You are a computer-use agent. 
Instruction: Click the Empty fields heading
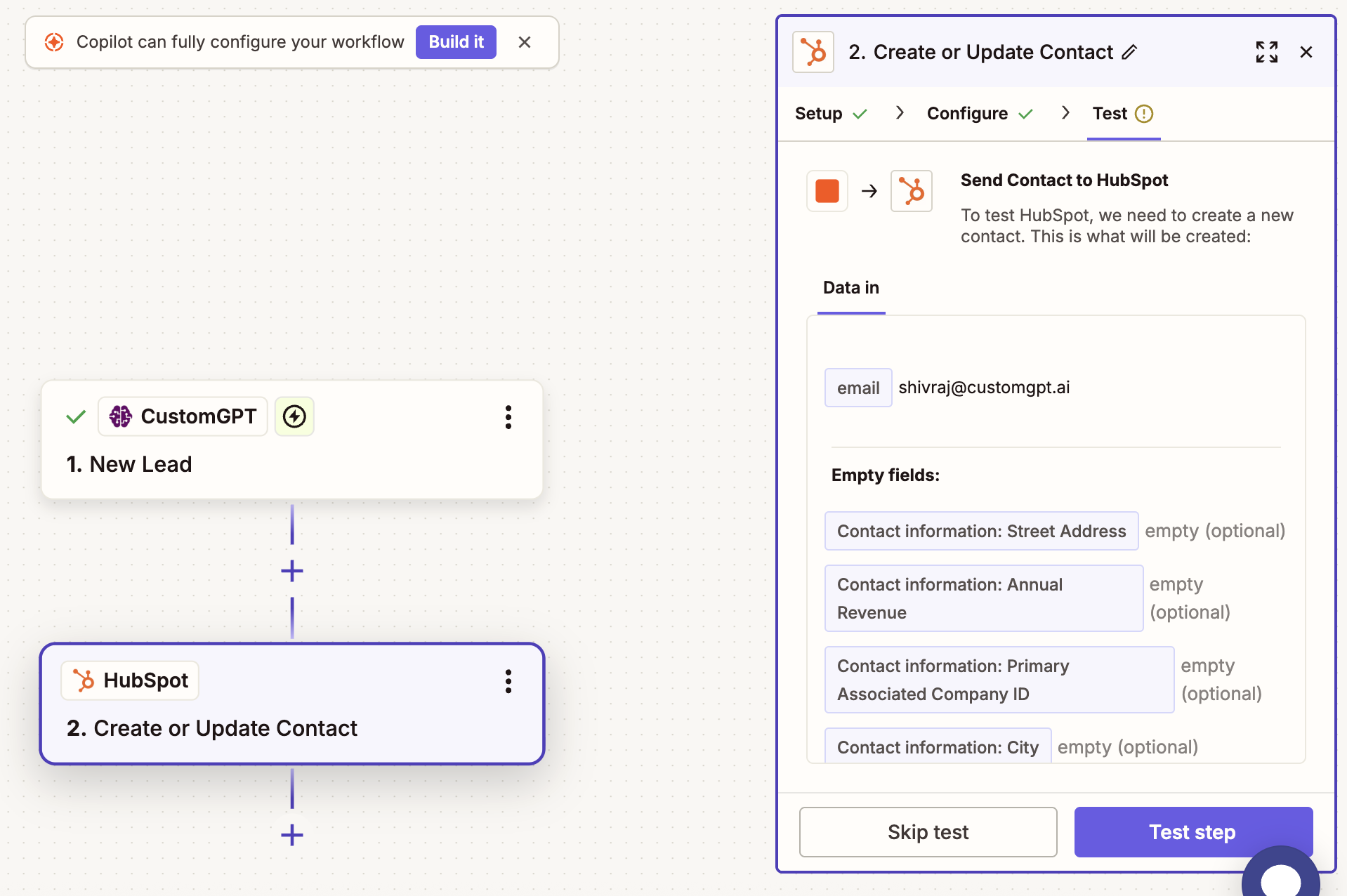click(885, 475)
